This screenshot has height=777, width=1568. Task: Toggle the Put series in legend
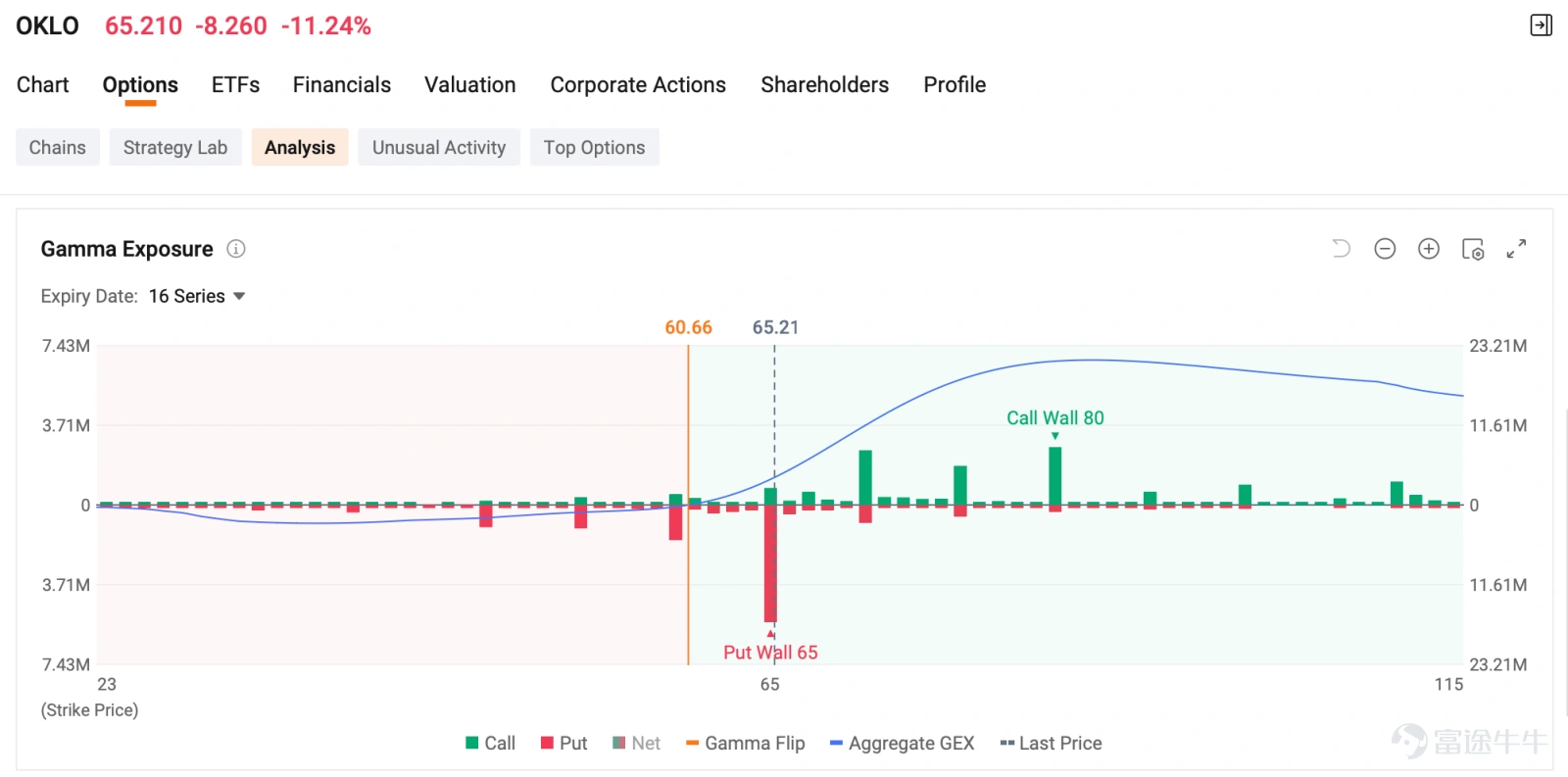coord(564,743)
